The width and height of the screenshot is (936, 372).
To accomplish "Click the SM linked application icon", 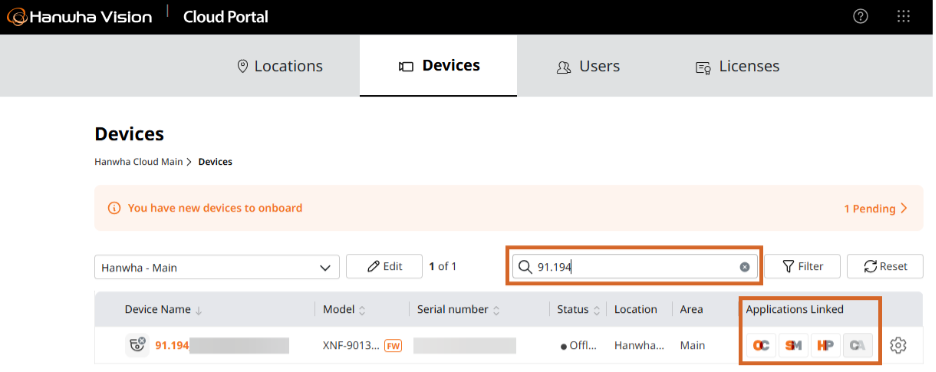I will click(x=793, y=345).
